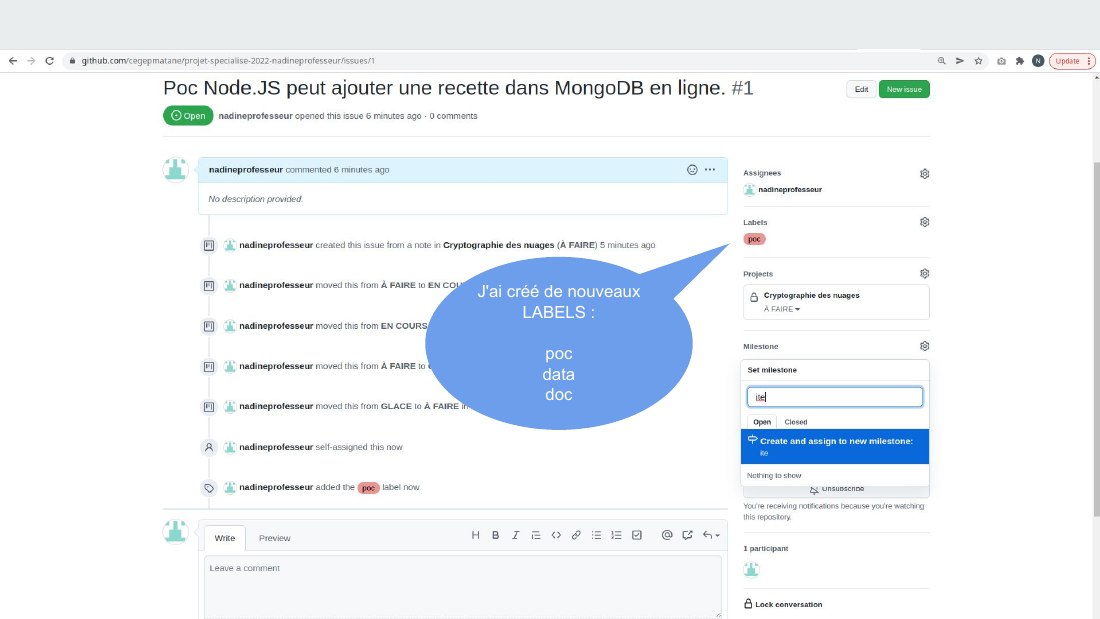Apply bold with the B icon
The height and width of the screenshot is (619, 1100).
[495, 535]
